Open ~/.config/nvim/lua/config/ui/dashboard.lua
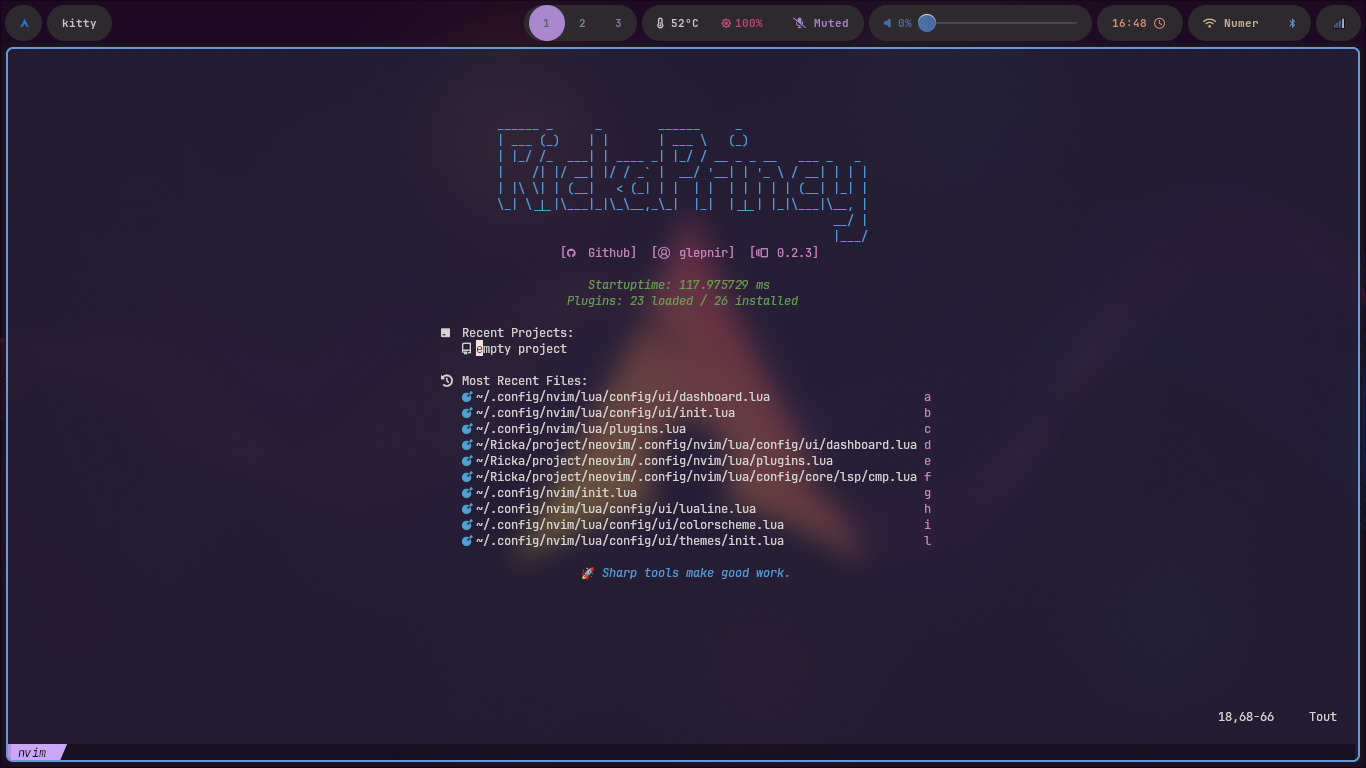 [x=623, y=397]
